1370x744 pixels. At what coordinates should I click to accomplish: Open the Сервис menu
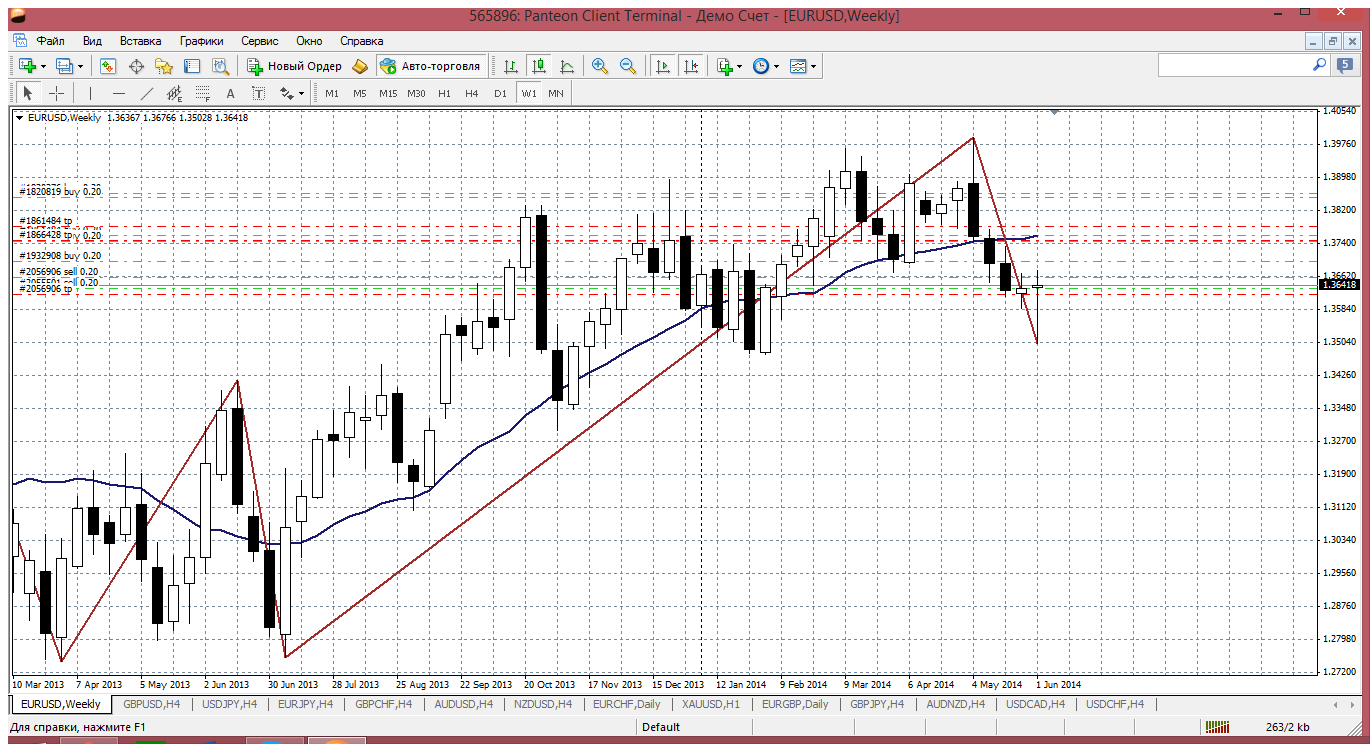click(260, 41)
